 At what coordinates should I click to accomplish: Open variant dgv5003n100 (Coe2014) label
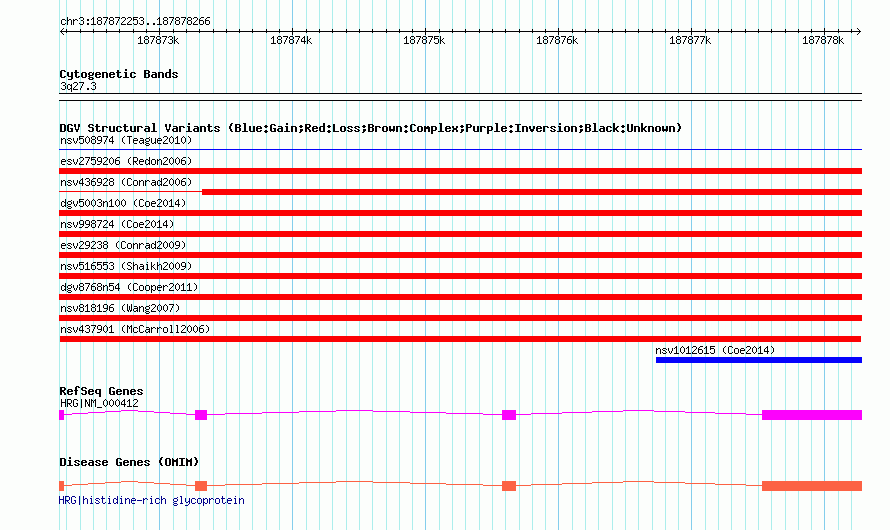click(x=123, y=203)
